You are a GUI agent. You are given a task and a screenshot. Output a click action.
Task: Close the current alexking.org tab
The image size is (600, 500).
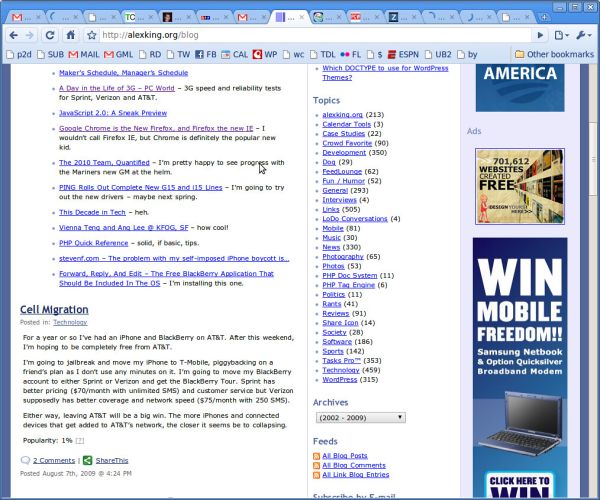[x=302, y=17]
